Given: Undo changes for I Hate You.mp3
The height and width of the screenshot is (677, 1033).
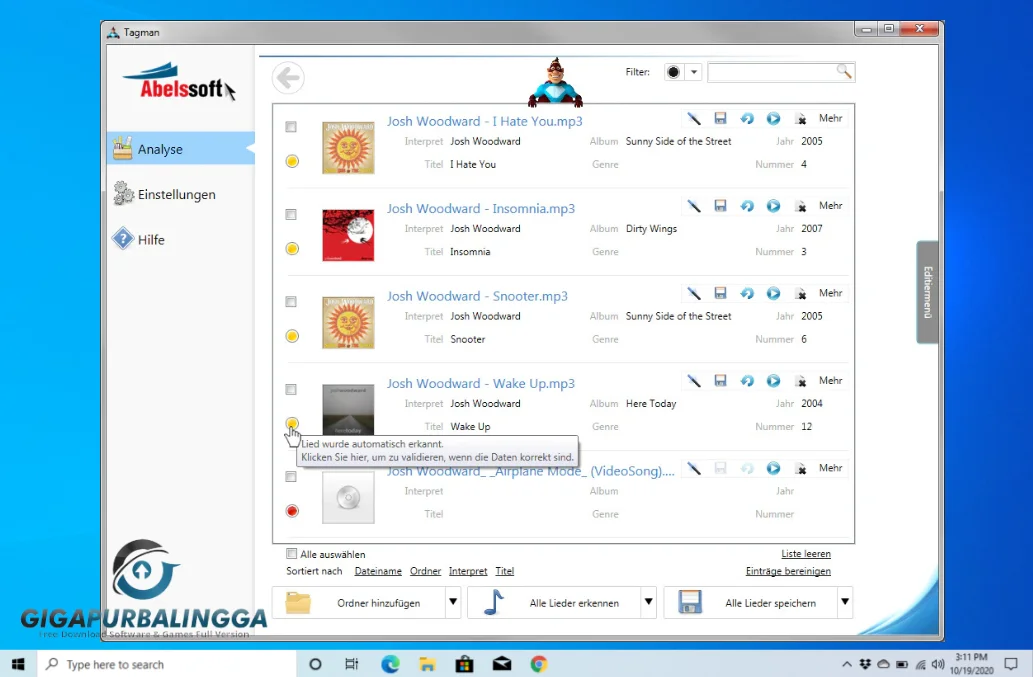Looking at the screenshot, I should tap(746, 119).
